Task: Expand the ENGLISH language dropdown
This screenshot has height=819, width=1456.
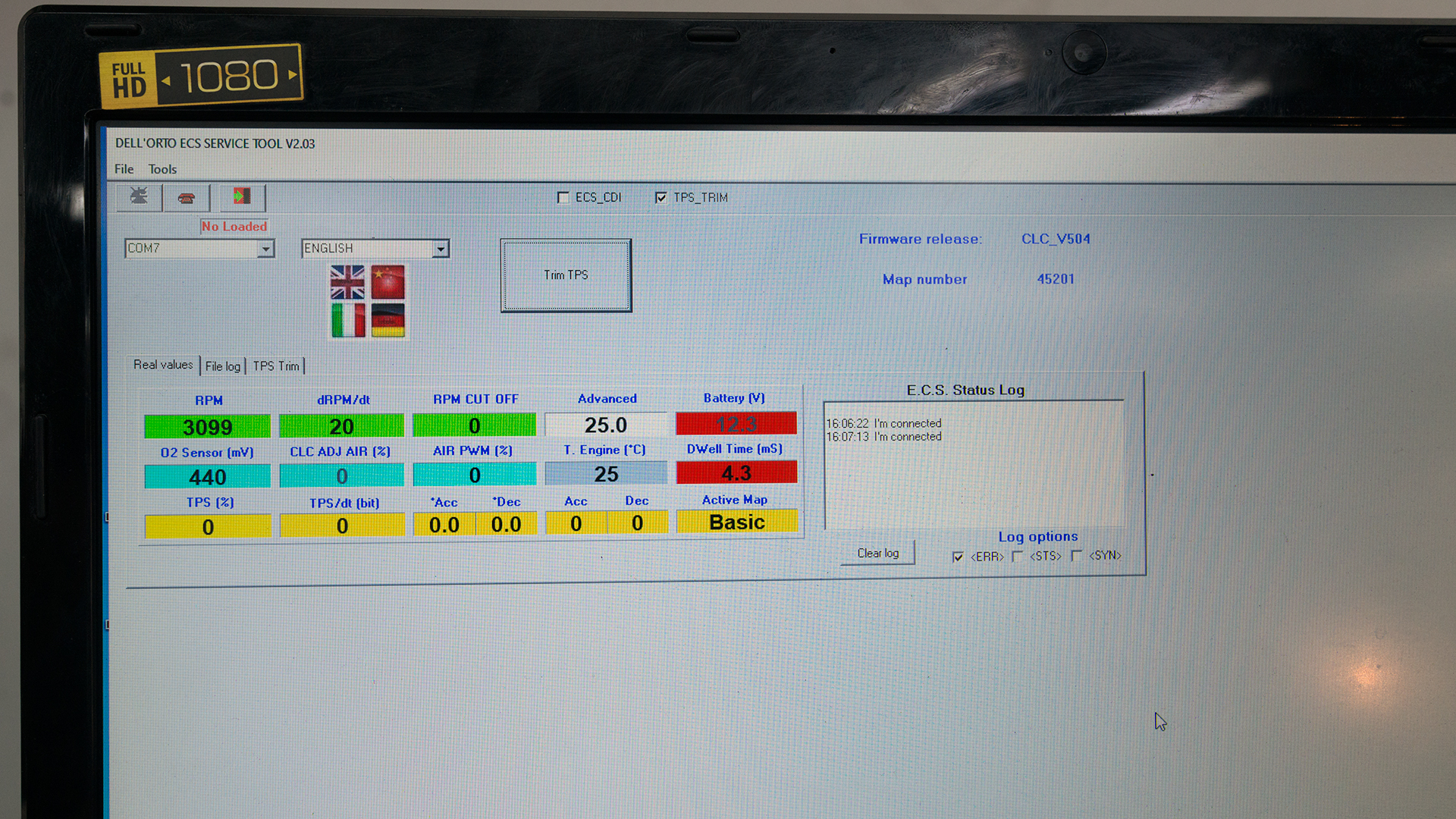Action: pyautogui.click(x=441, y=249)
